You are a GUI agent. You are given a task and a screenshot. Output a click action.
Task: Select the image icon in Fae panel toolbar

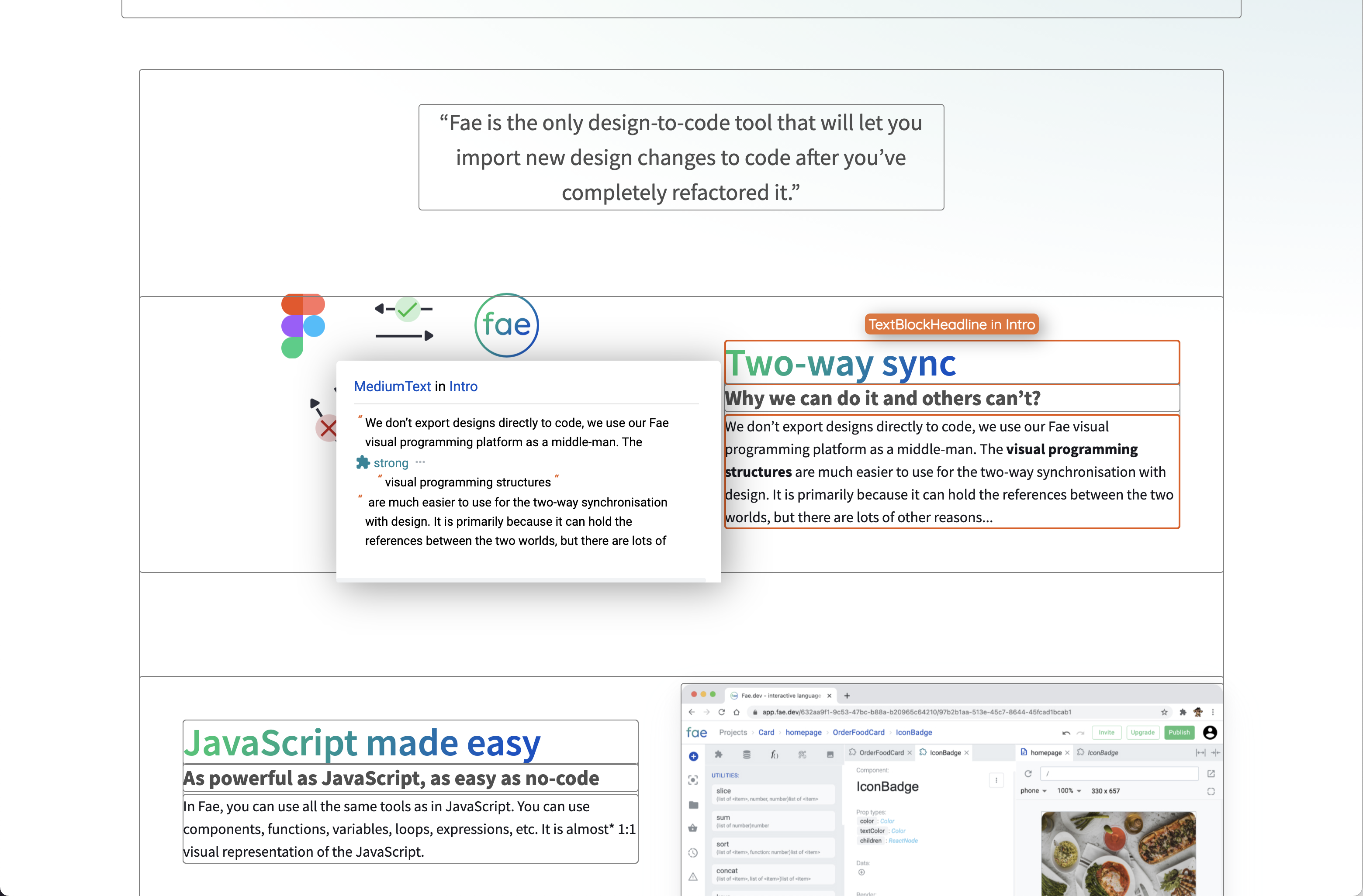click(830, 755)
